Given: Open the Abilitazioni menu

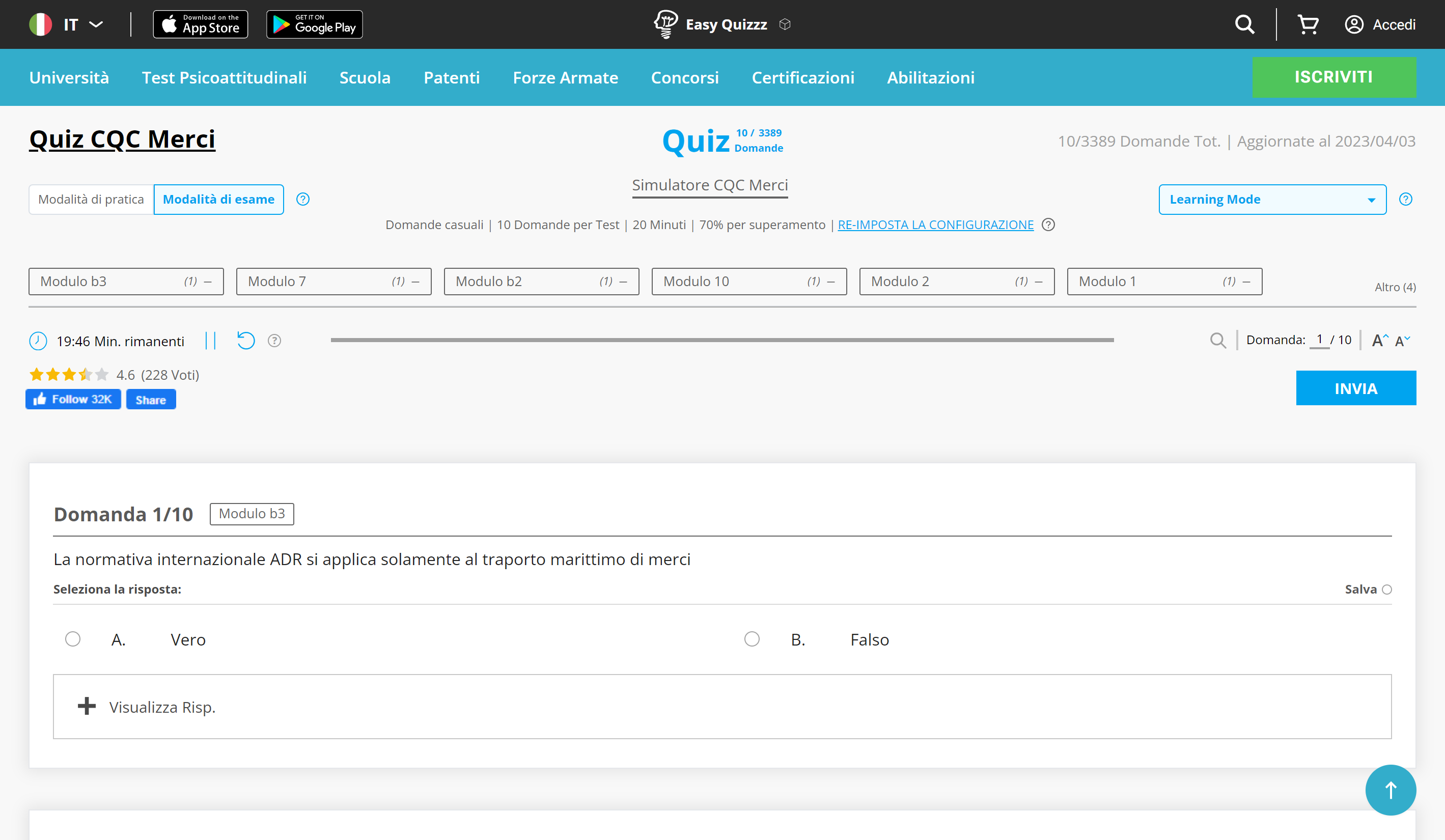Looking at the screenshot, I should (931, 77).
